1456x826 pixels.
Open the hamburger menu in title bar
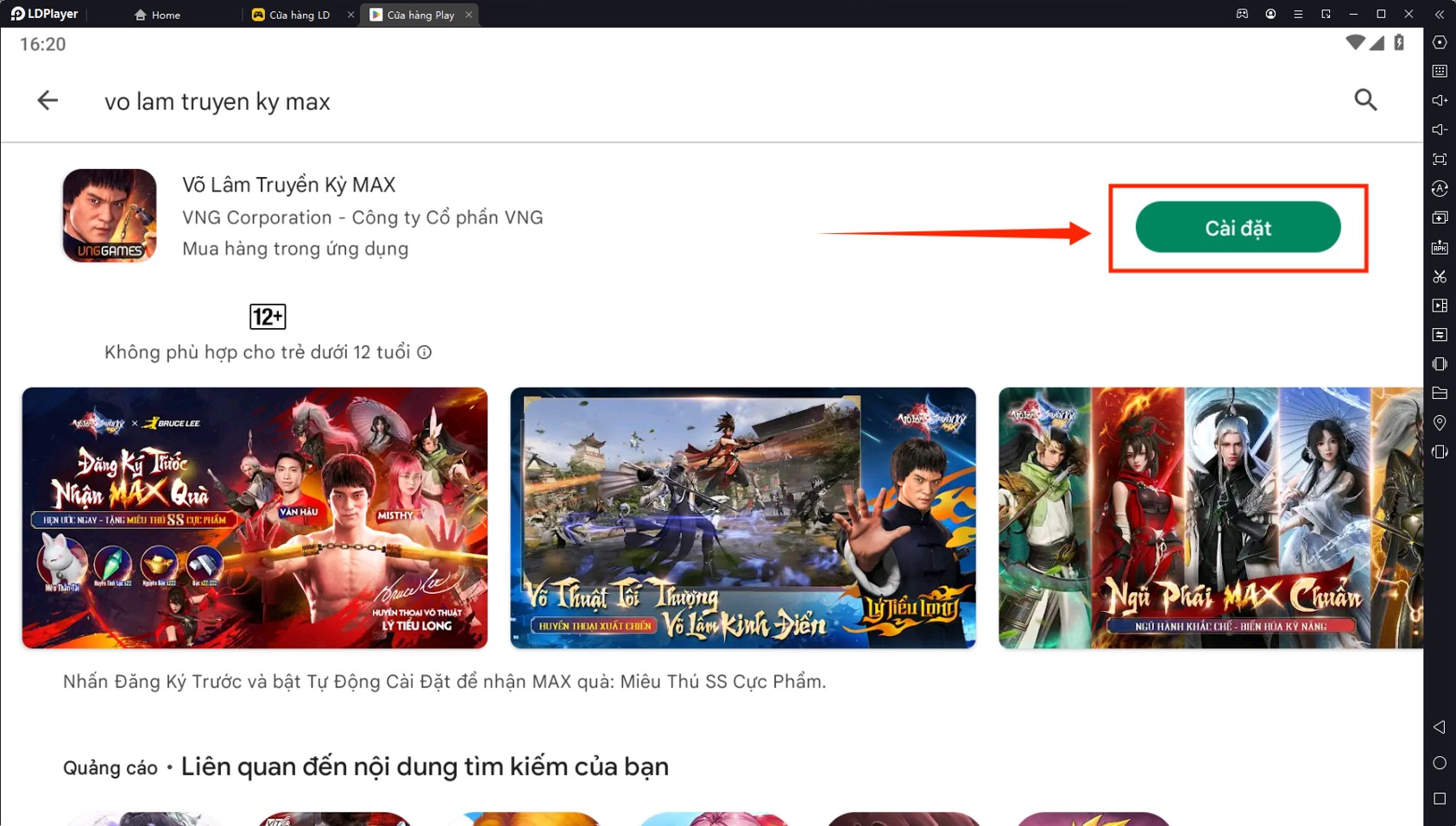tap(1298, 15)
